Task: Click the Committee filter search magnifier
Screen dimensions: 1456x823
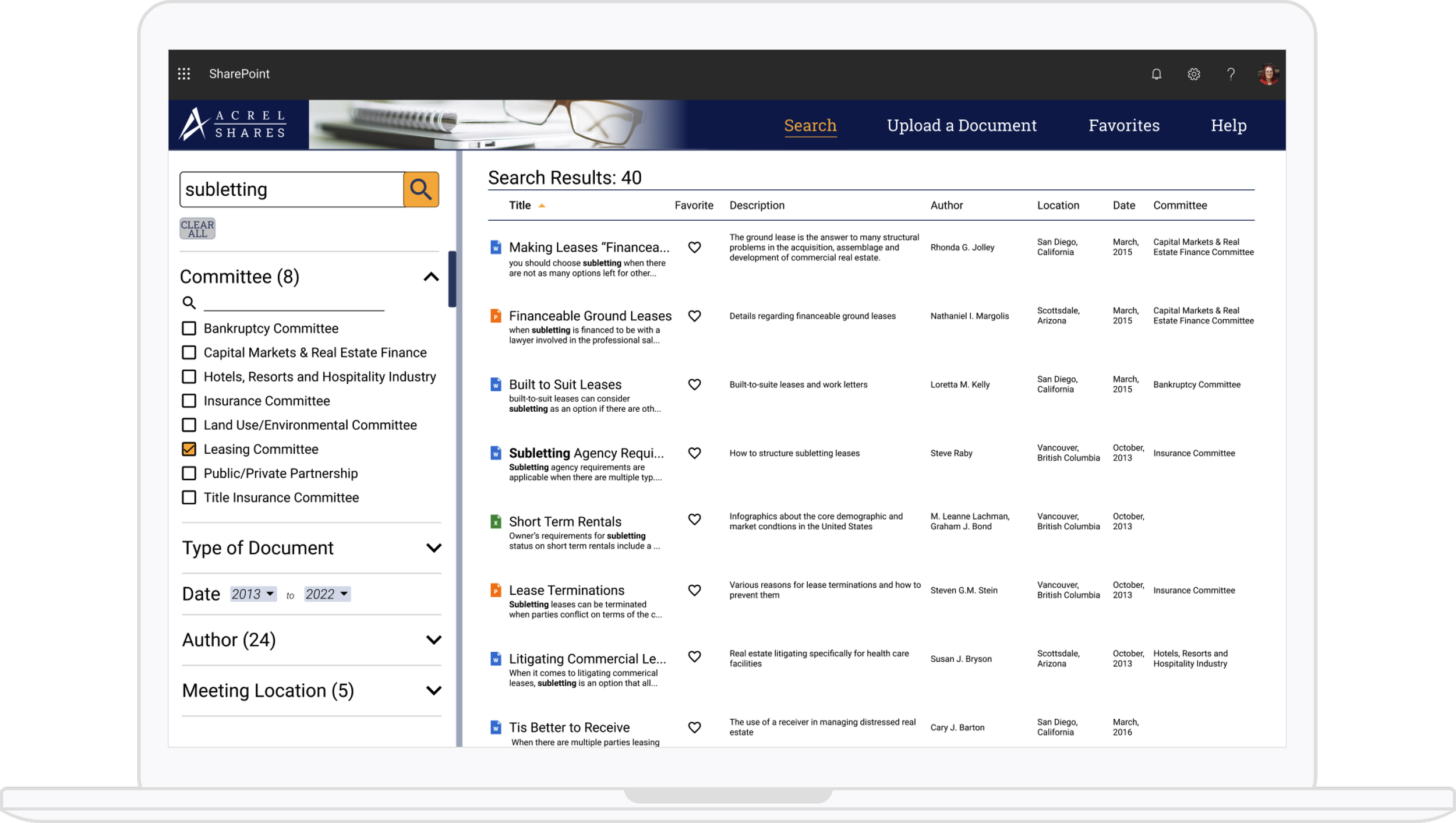Action: pos(189,302)
